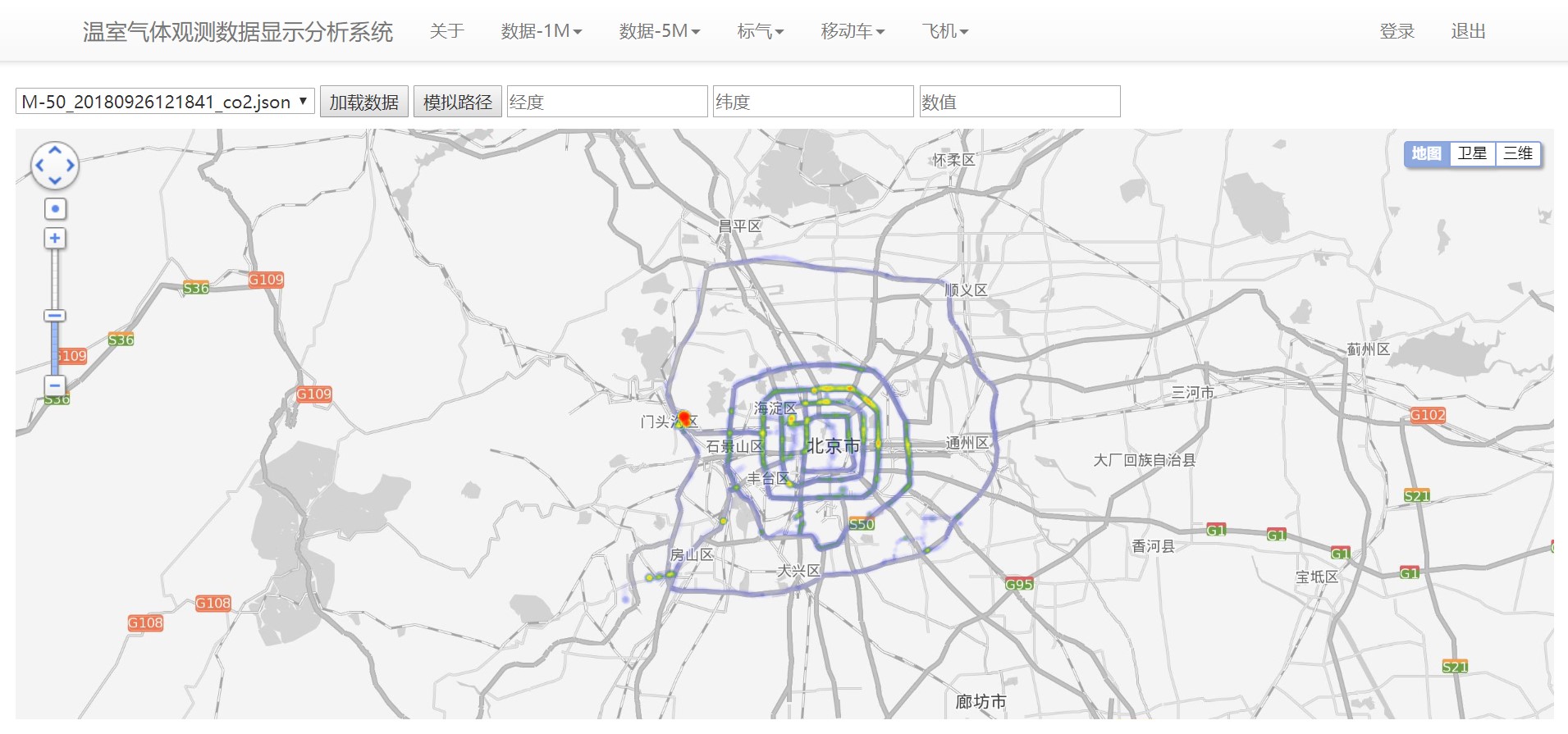The image size is (1568, 734).
Task: Click the pan left arrow on map control
Action: tap(39, 165)
